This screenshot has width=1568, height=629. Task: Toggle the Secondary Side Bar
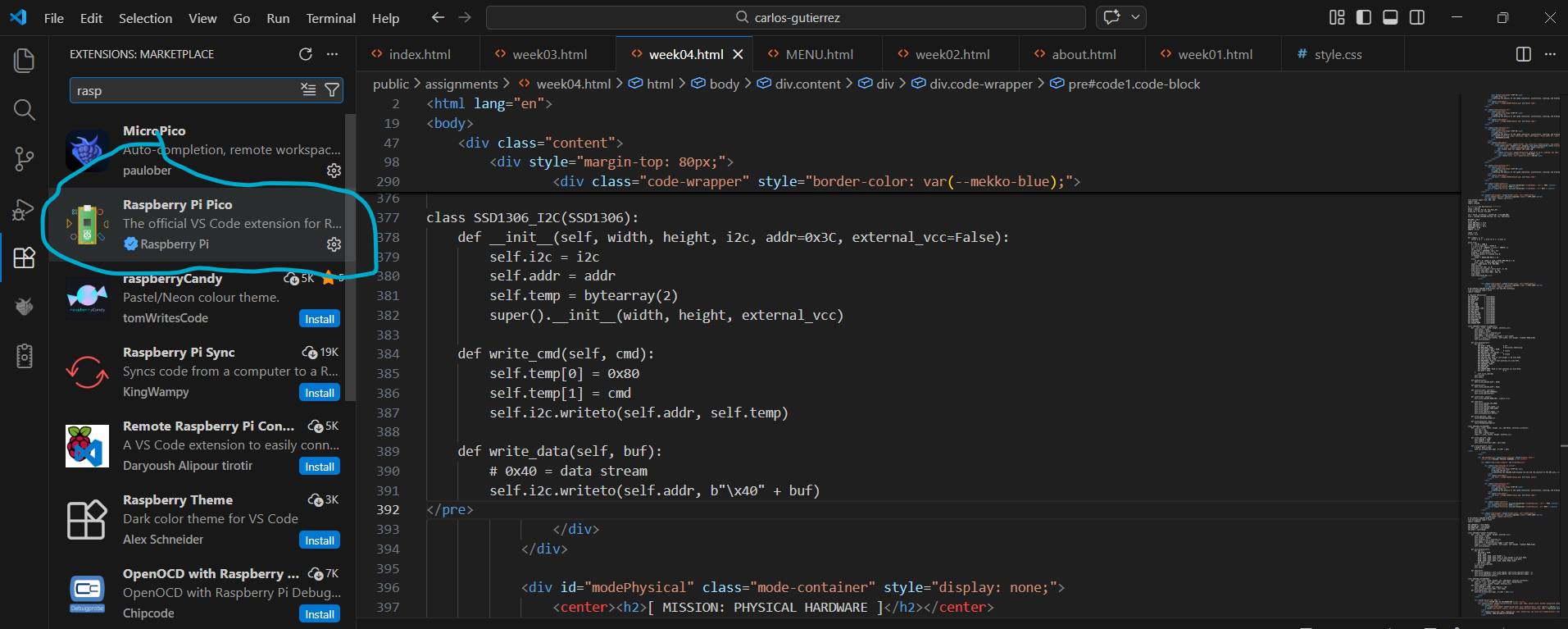[x=1416, y=17]
